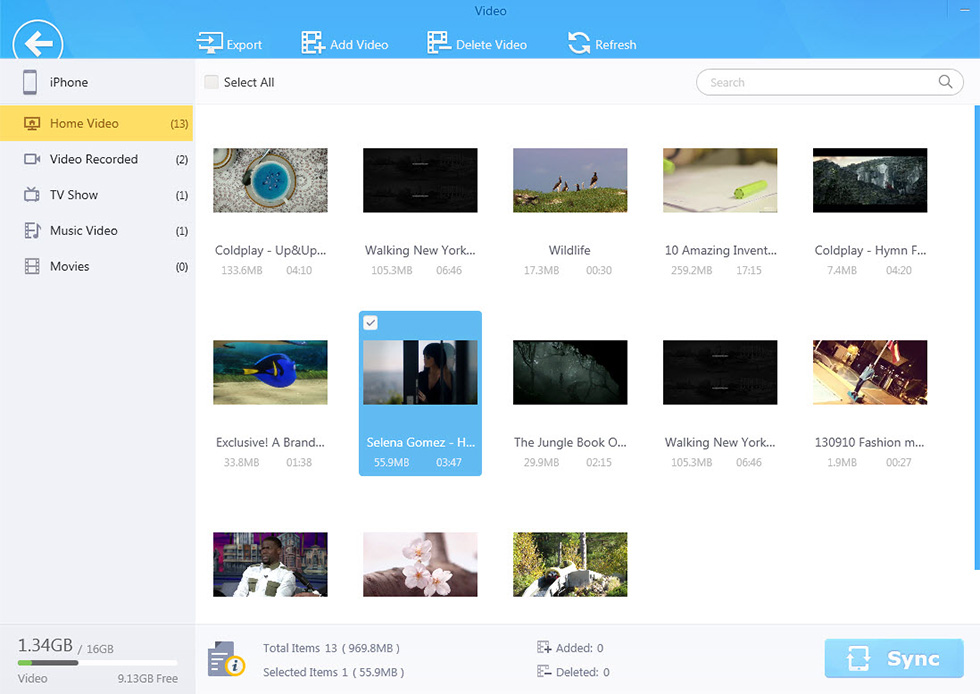The width and height of the screenshot is (980, 694).
Task: Click the Music Video note icon
Action: point(32,230)
